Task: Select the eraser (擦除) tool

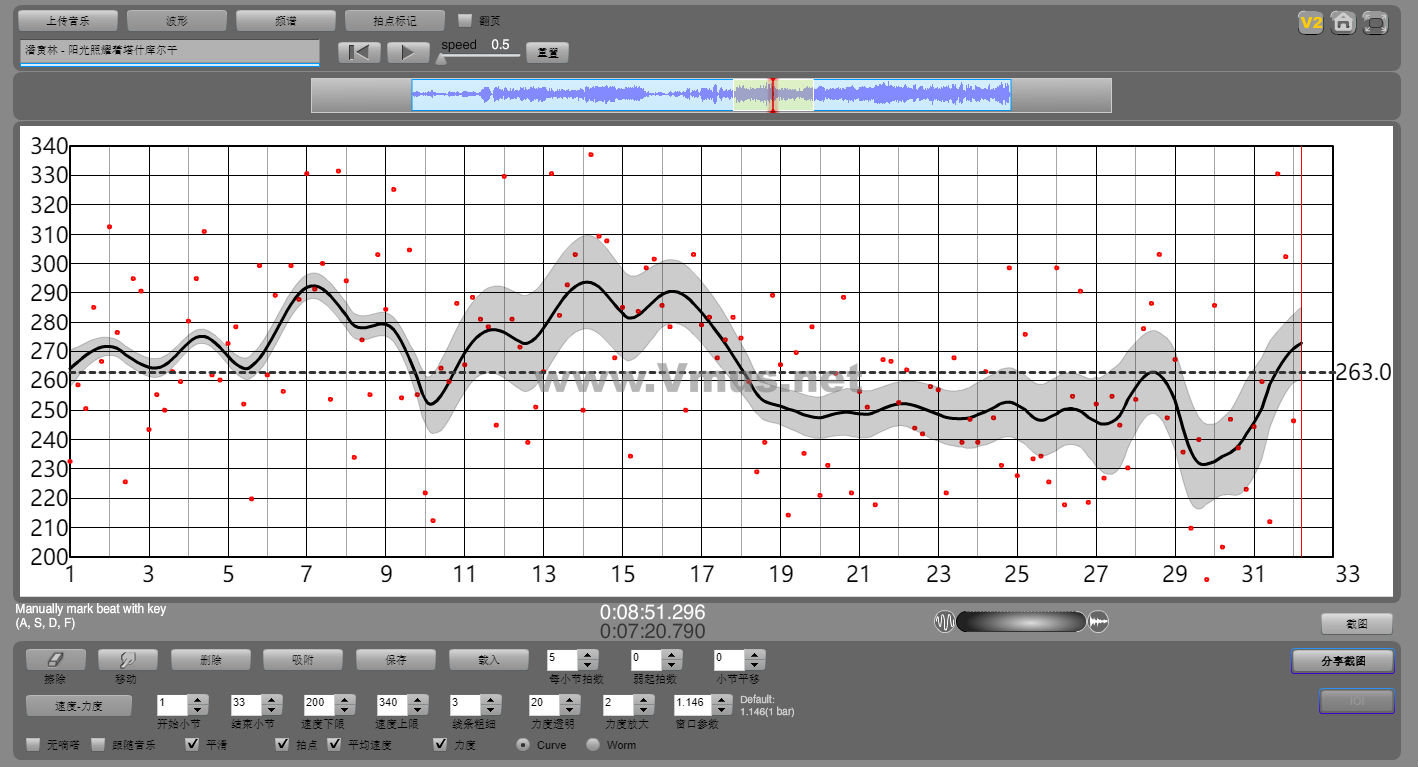Action: [55, 659]
